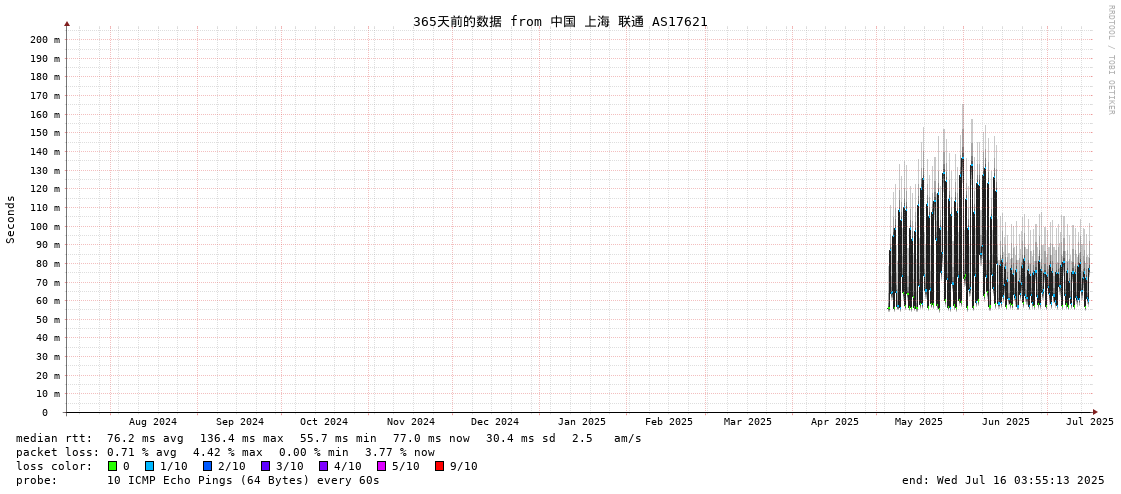This screenshot has width=1121, height=494.
Task: Click the May 2025 axis label
Action: (919, 422)
